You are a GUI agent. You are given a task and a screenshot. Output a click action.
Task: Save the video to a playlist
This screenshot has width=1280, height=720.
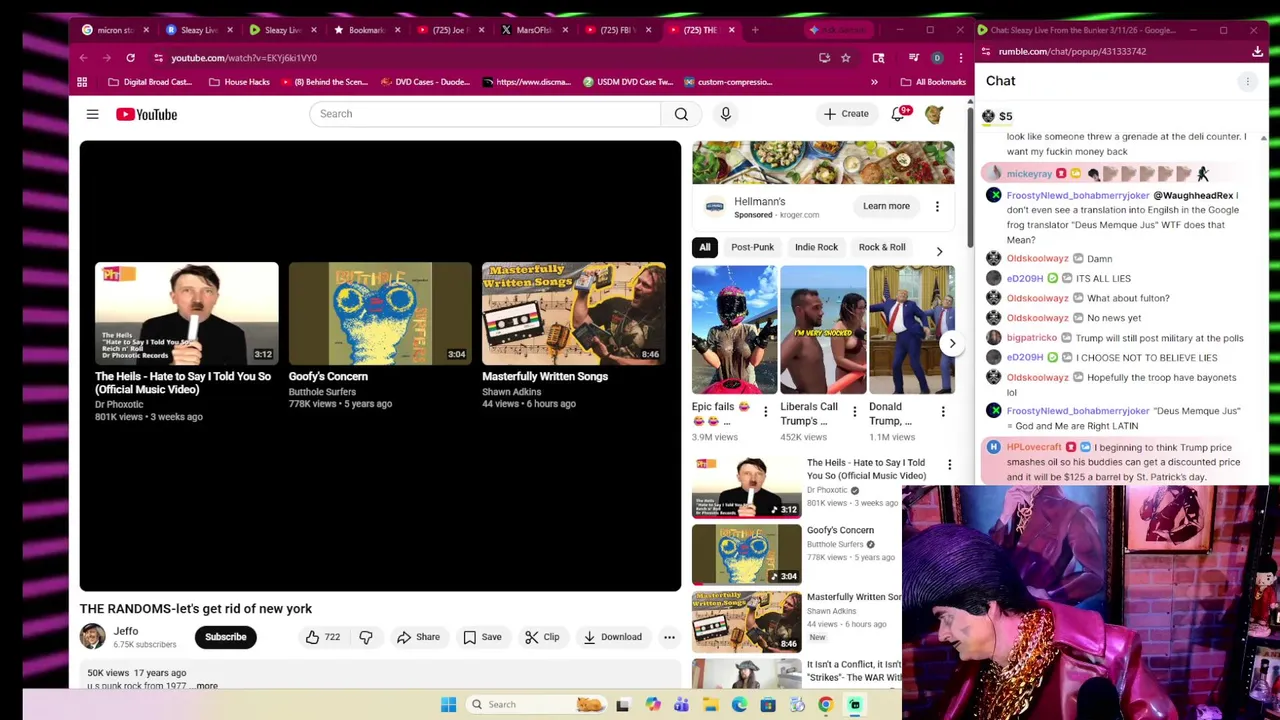pos(482,637)
